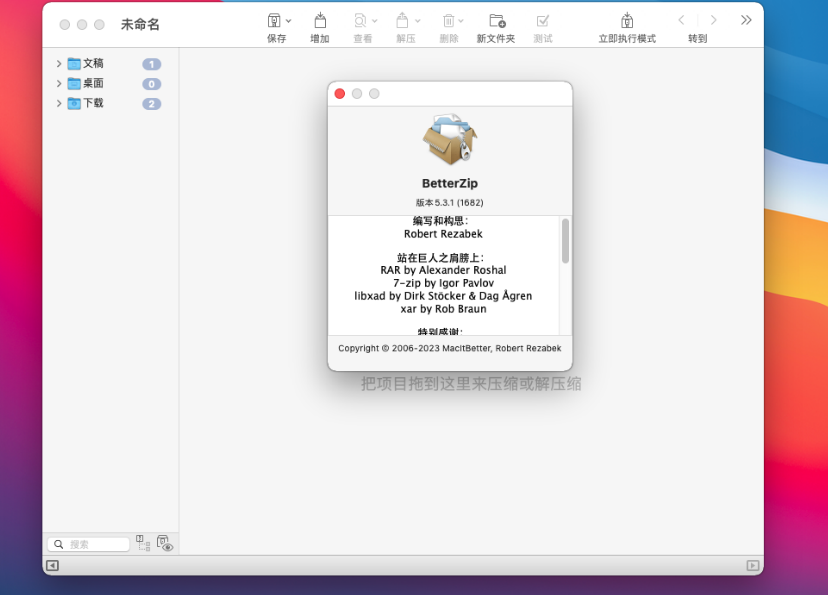Select the 文稿 folder row

tap(110, 64)
